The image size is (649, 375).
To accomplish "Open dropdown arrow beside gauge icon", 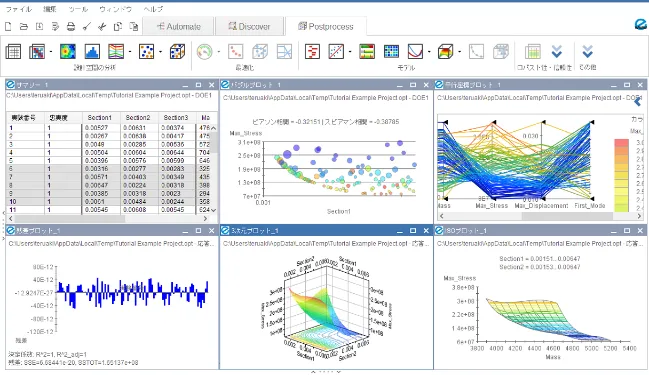I will tap(219, 52).
